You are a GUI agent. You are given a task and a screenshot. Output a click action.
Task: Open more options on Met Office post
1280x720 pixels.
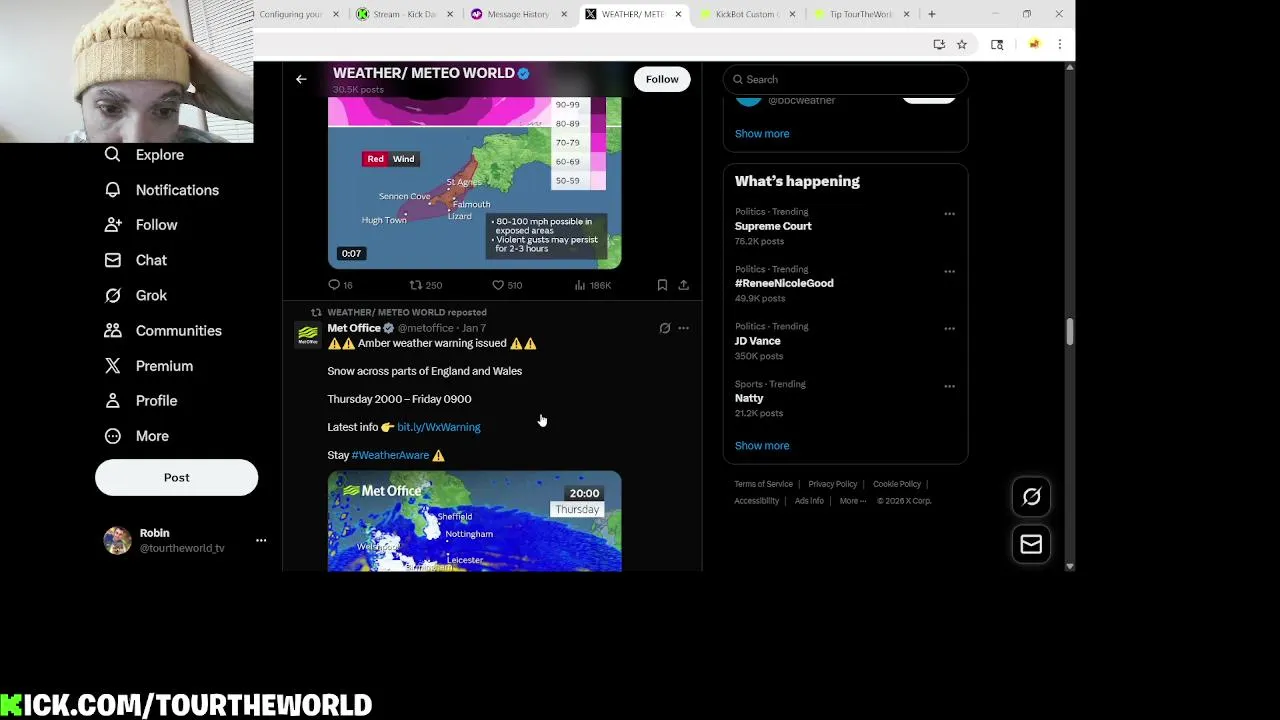pos(684,328)
